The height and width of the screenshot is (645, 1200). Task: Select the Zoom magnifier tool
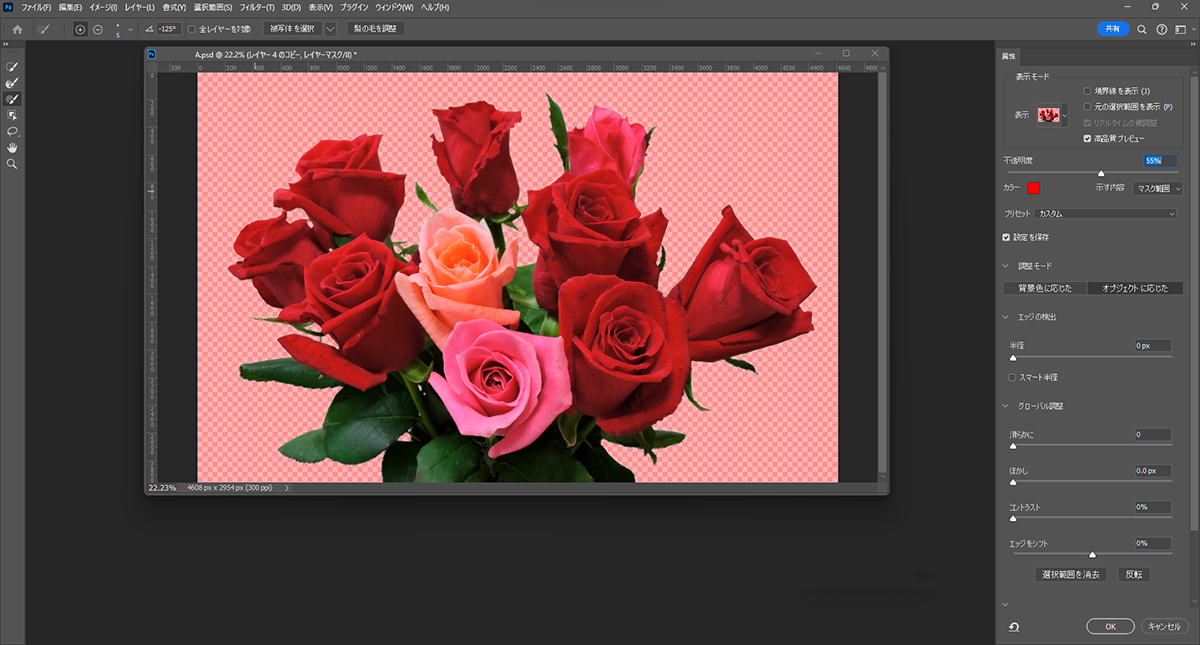coord(12,163)
